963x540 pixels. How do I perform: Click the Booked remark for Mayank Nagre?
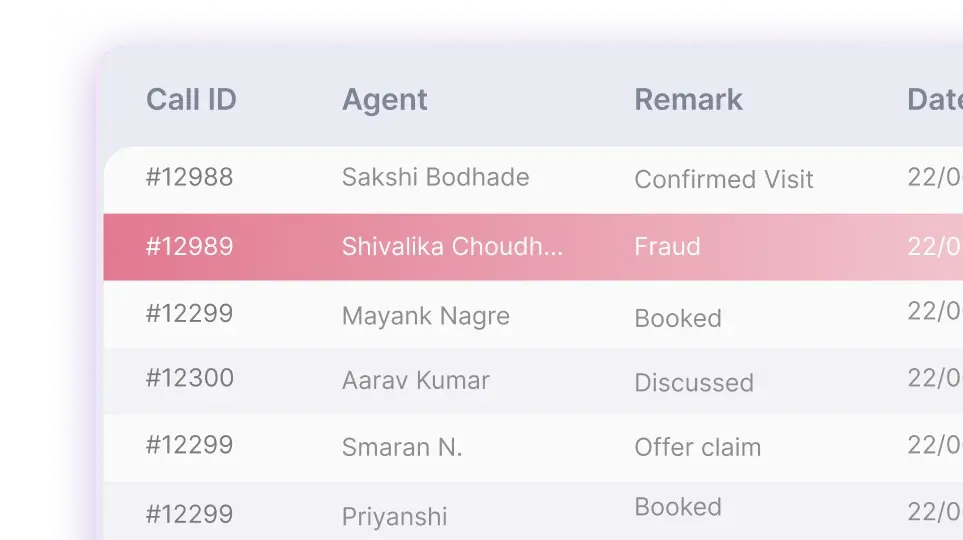click(678, 318)
